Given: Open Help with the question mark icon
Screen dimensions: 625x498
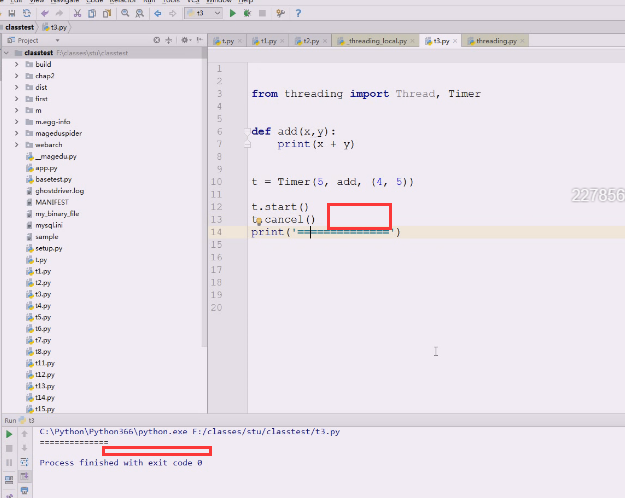Looking at the screenshot, I should pos(298,14).
